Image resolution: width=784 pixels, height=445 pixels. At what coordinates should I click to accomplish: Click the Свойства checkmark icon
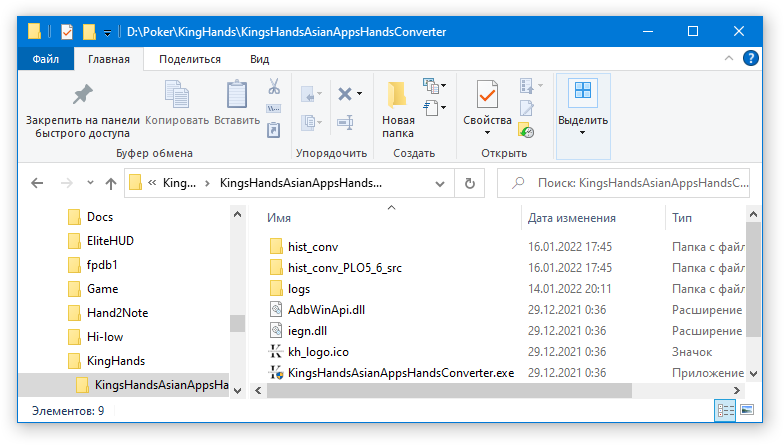click(x=487, y=94)
